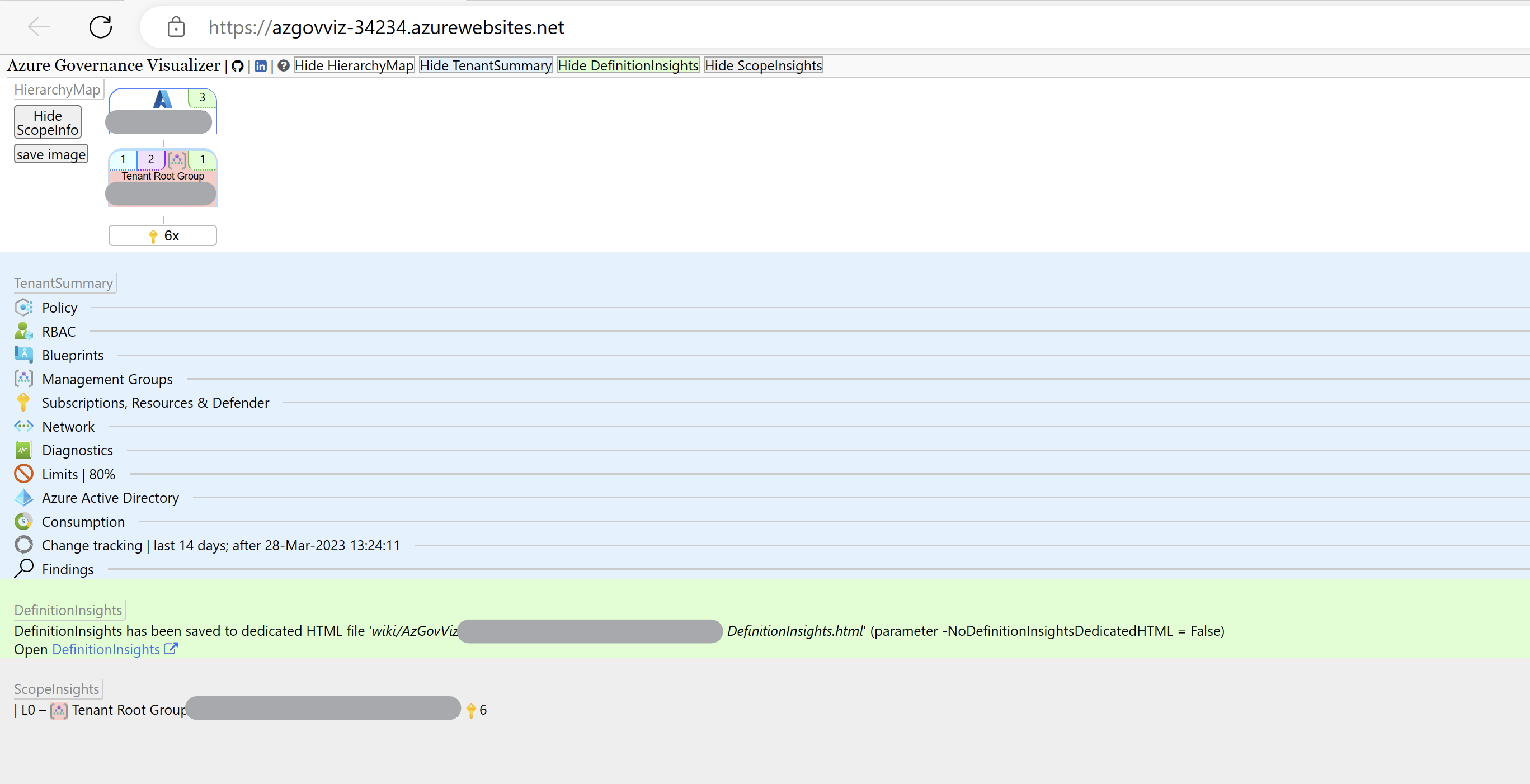The height and width of the screenshot is (784, 1530).
Task: Toggle Hide TenantSummary visibility
Action: tap(486, 65)
